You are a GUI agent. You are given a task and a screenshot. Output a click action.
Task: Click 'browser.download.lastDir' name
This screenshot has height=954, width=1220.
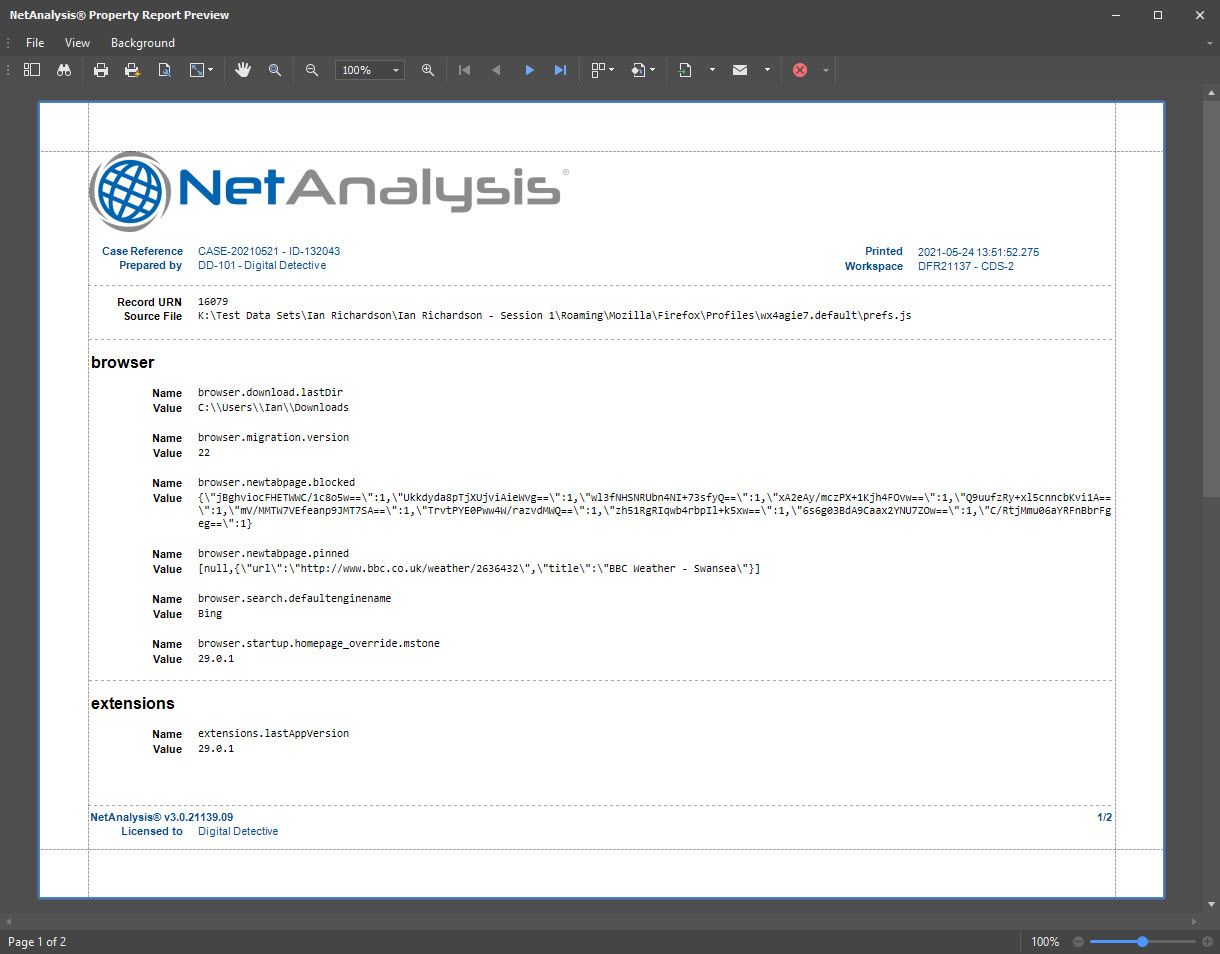(x=270, y=393)
